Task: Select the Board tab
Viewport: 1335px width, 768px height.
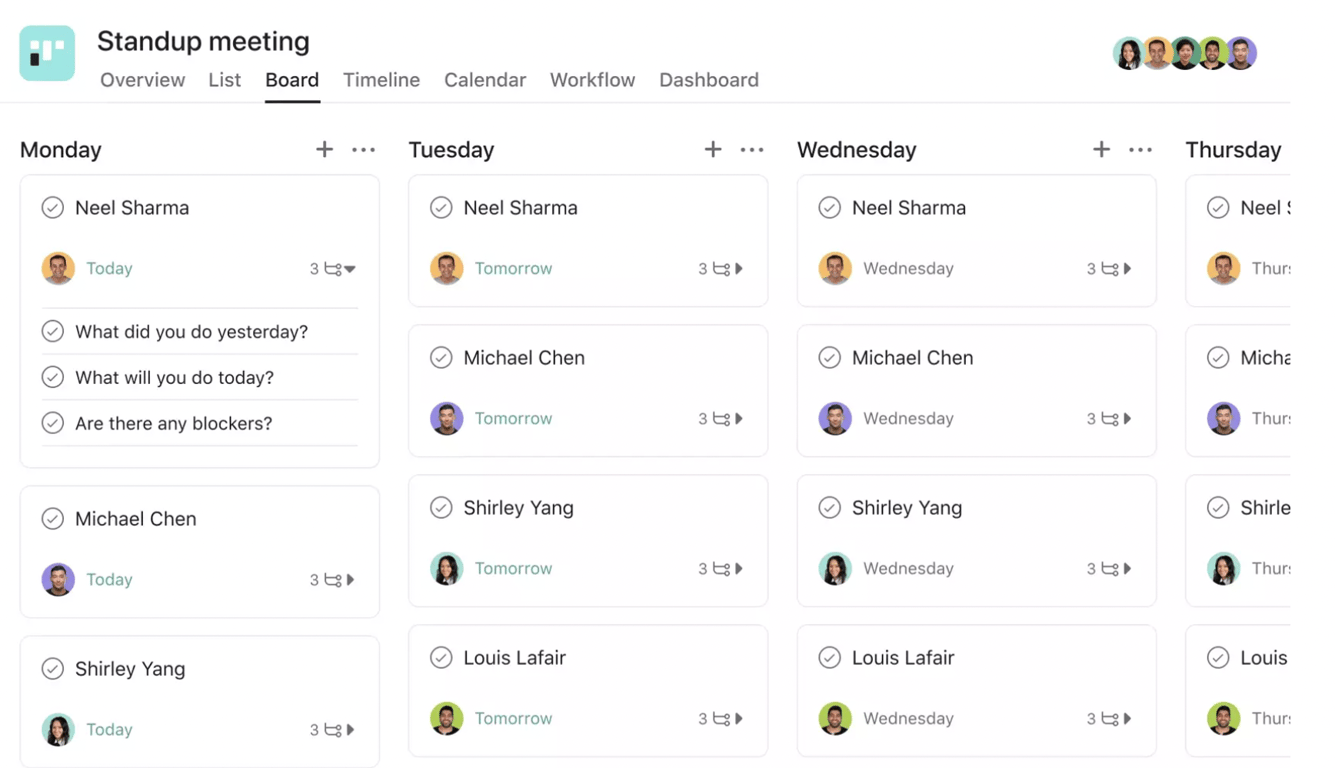Action: [x=292, y=80]
